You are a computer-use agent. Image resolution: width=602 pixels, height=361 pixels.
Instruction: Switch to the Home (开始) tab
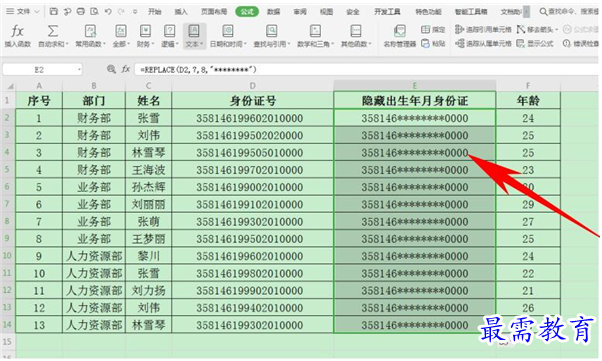(x=155, y=12)
